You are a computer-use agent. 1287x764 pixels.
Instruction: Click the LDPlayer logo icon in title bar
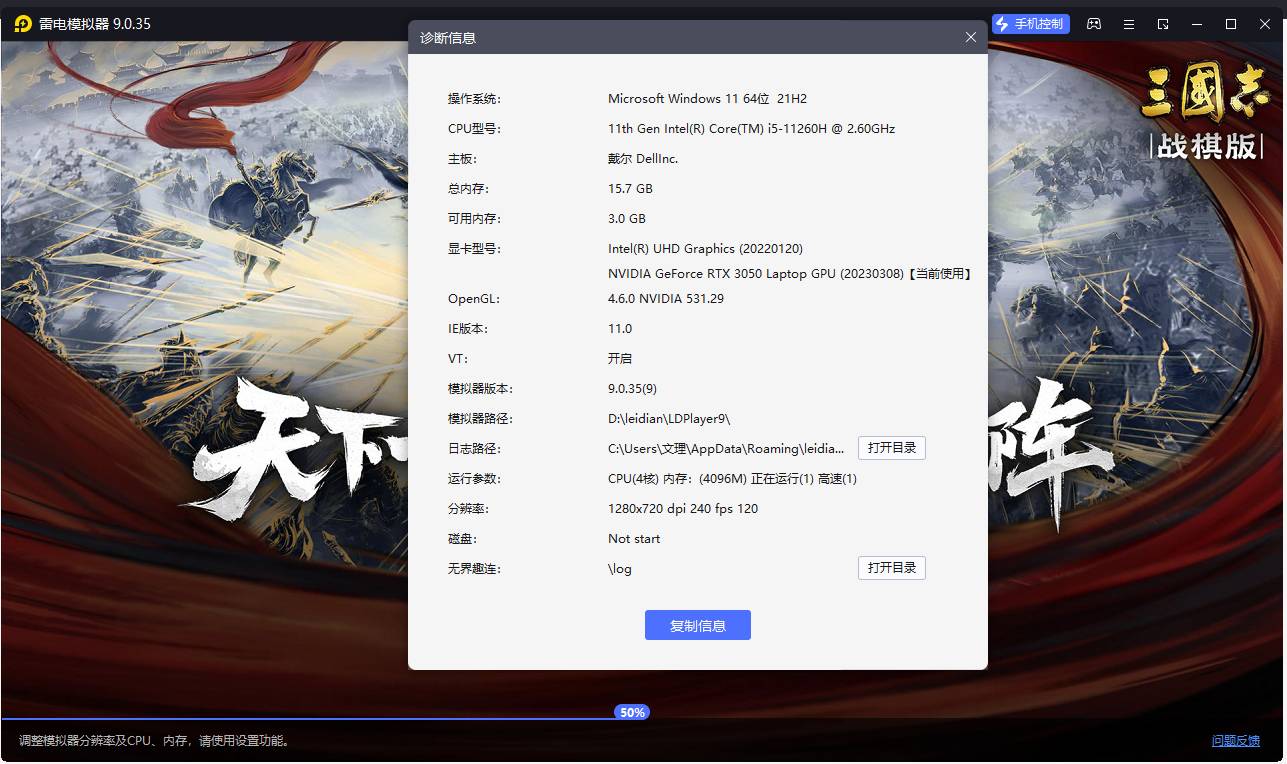pos(22,24)
